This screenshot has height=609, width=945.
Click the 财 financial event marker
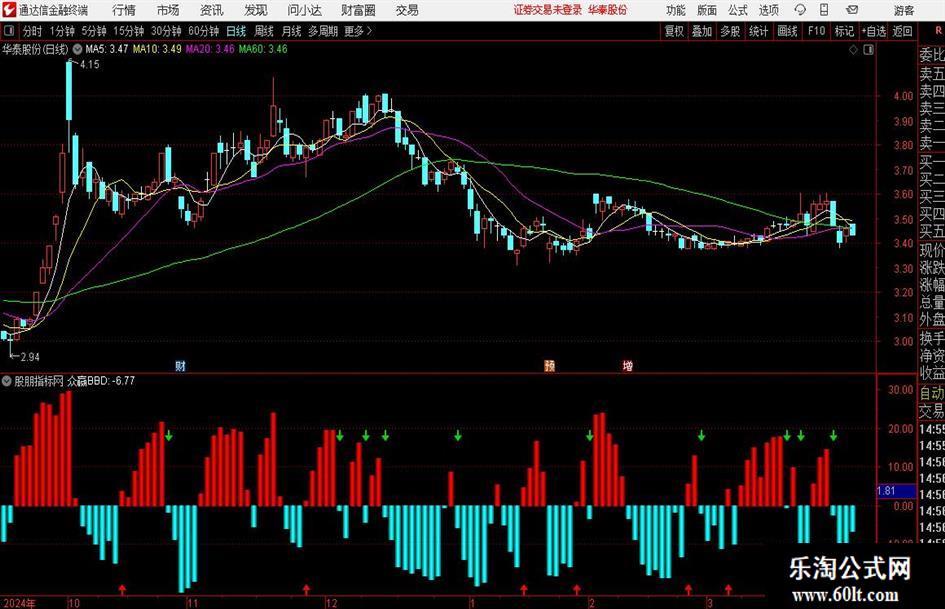tap(180, 366)
